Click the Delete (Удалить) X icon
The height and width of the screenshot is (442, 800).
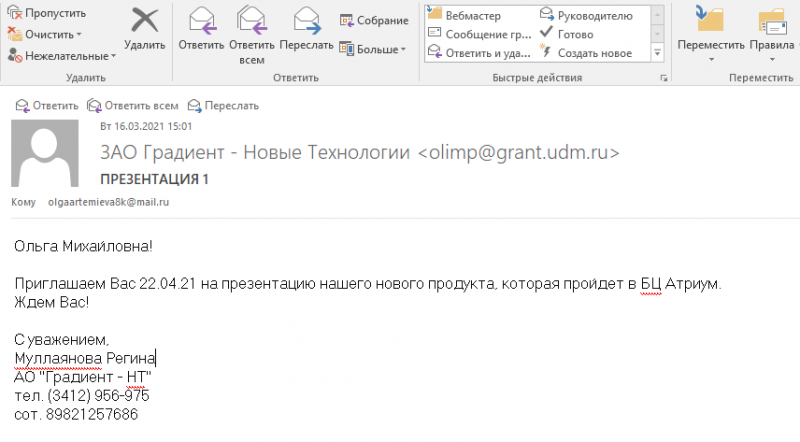[145, 20]
